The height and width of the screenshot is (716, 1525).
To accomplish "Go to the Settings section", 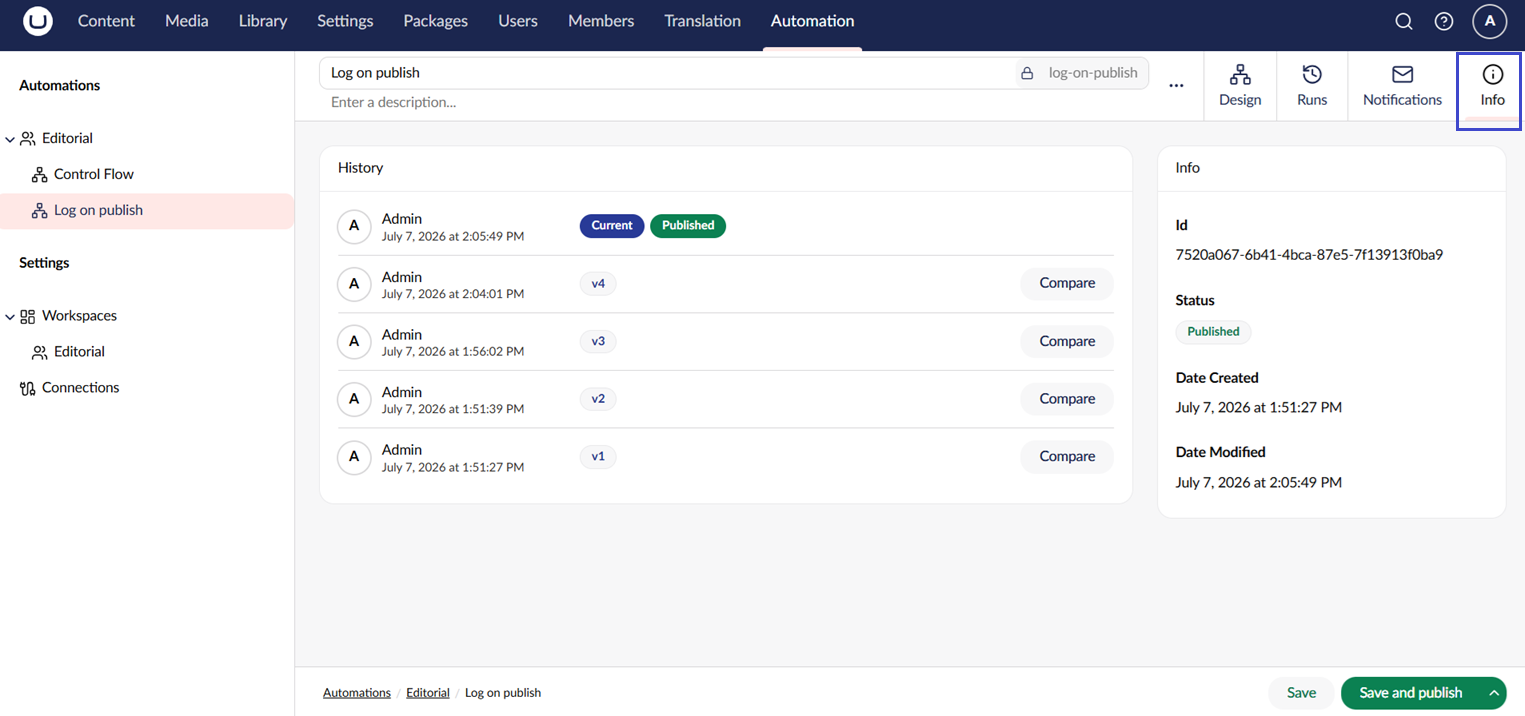I will tap(345, 21).
